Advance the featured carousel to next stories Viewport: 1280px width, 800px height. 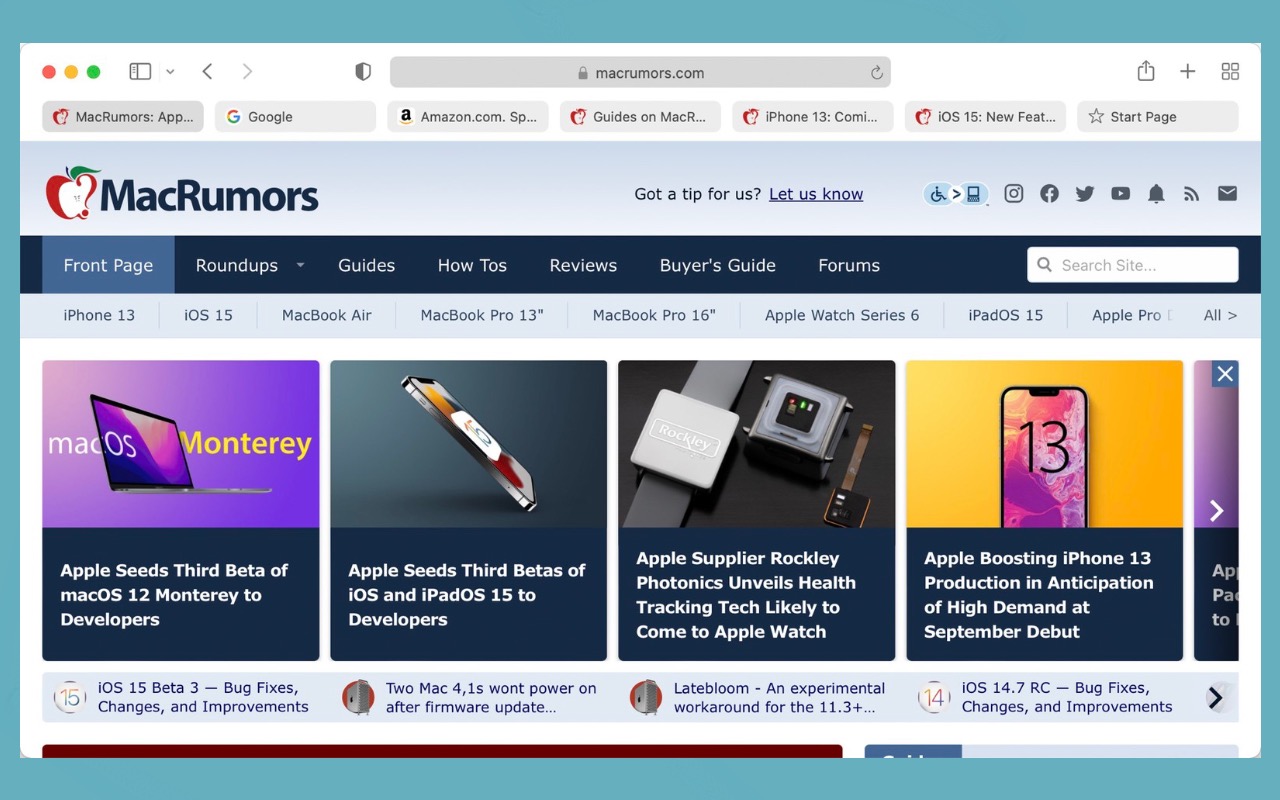[x=1217, y=511]
